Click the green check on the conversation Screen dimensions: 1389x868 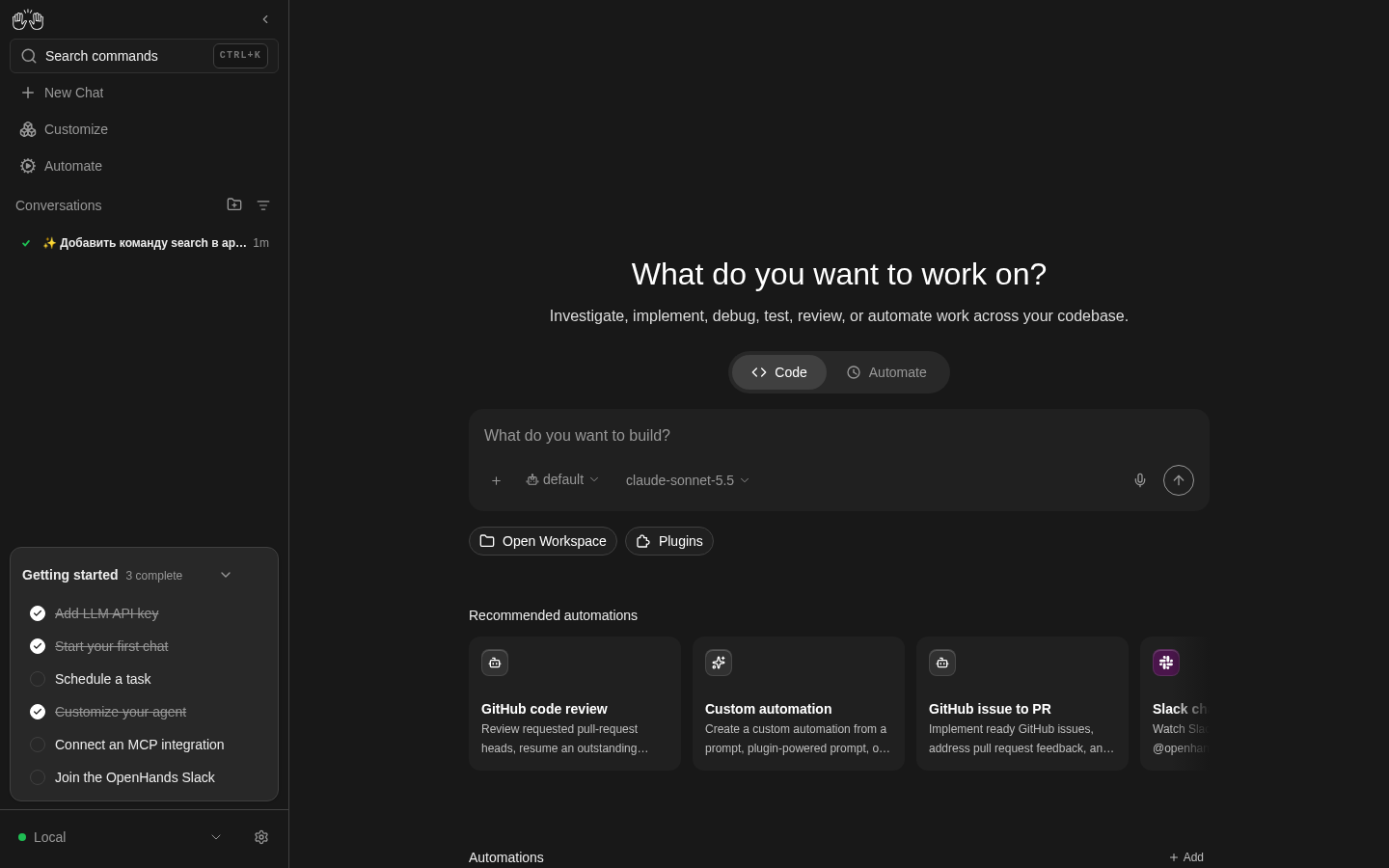26,243
